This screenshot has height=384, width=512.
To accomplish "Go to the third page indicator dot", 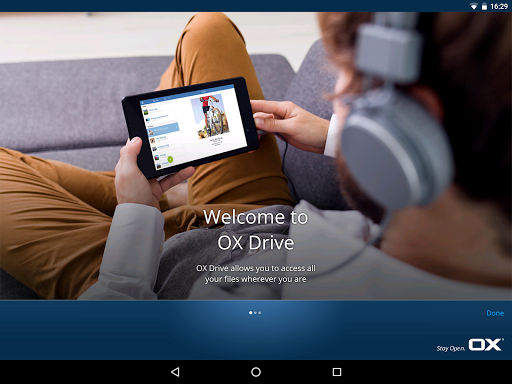I will coord(260,313).
